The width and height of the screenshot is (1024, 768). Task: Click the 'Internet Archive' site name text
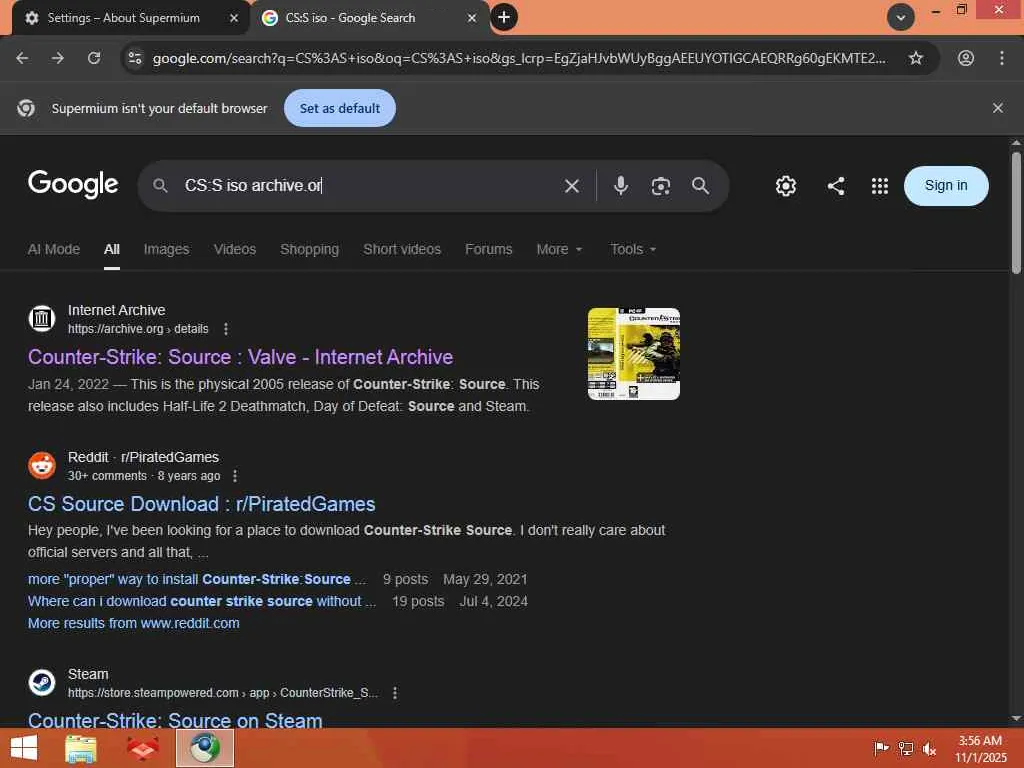[x=116, y=310]
